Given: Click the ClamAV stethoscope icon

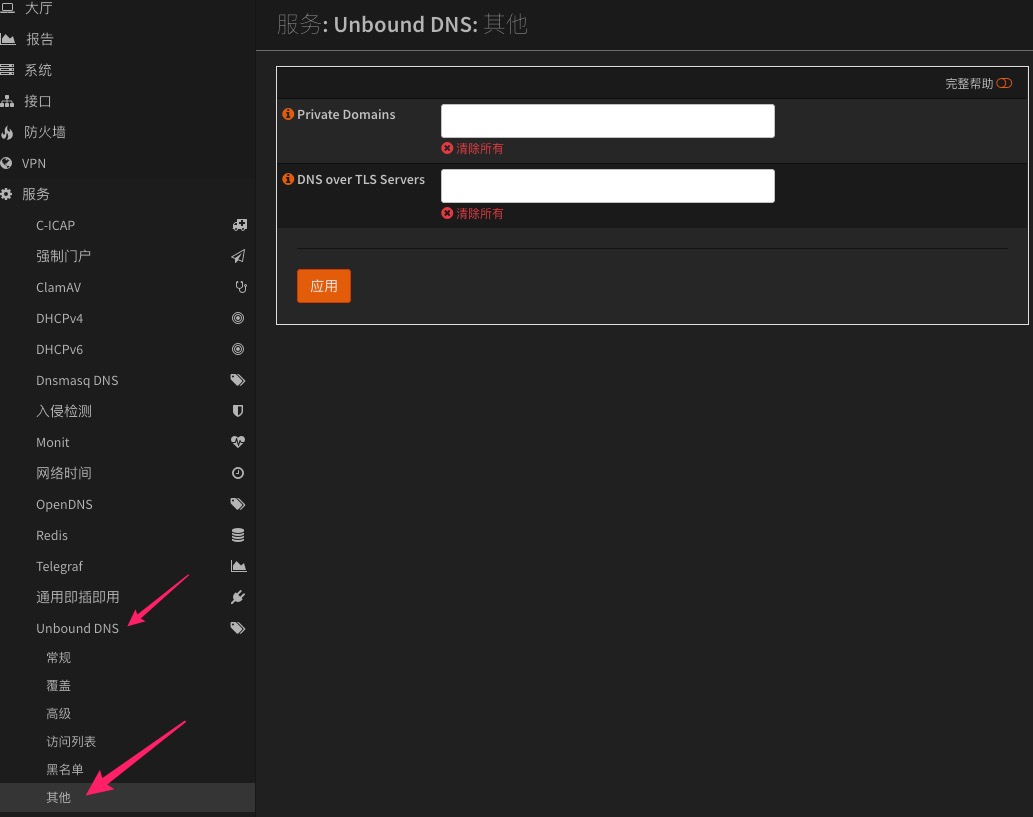Looking at the screenshot, I should pyautogui.click(x=239, y=287).
